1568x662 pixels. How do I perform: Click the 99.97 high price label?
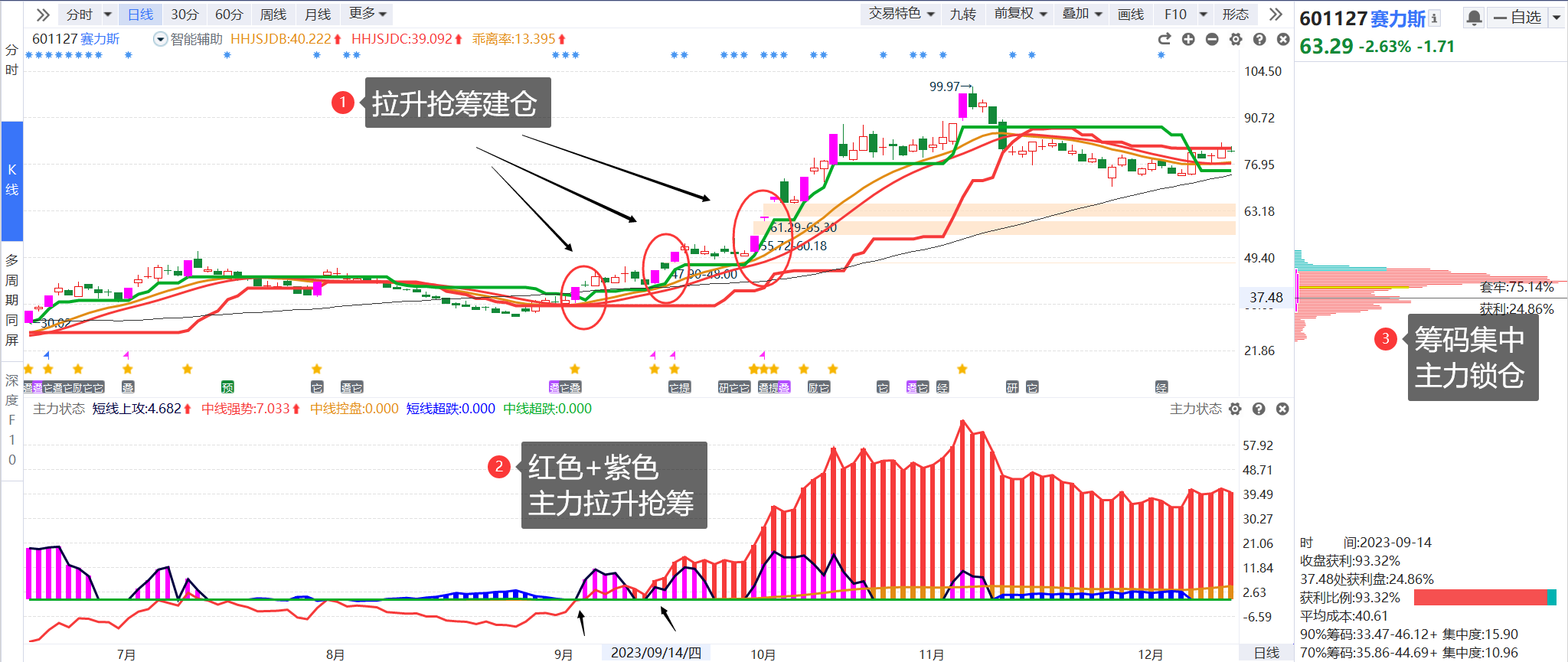(x=945, y=86)
